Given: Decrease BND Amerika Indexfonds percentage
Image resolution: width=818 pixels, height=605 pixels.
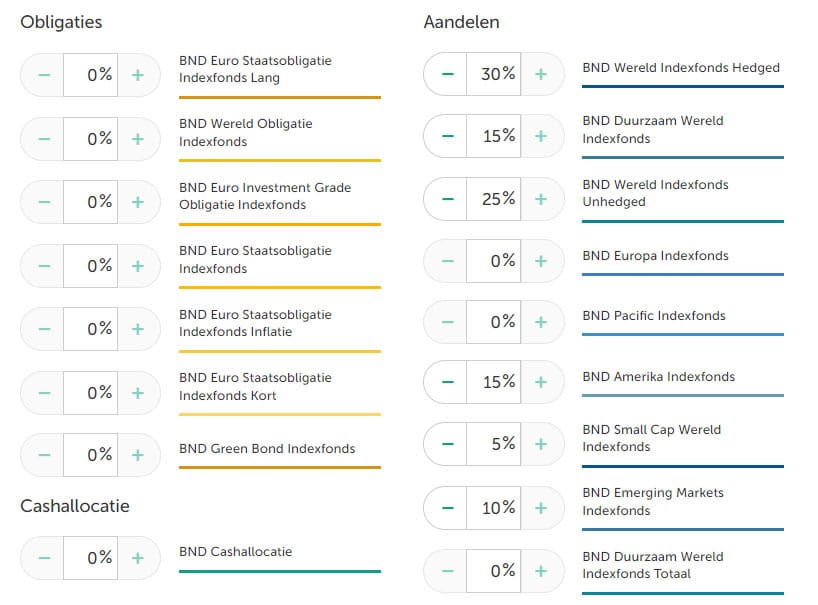Looking at the screenshot, I should point(447,382).
